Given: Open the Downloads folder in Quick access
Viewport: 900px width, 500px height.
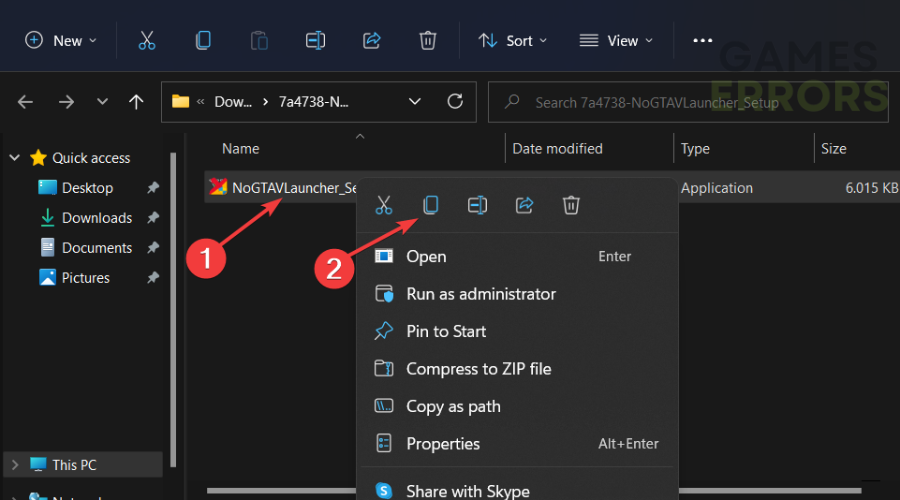Looking at the screenshot, I should point(97,218).
